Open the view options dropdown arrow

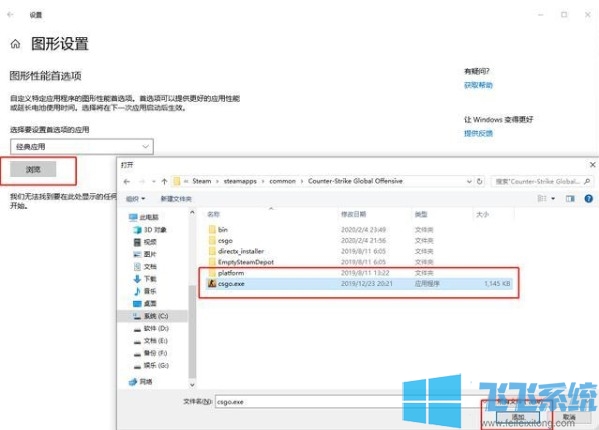(x=553, y=199)
